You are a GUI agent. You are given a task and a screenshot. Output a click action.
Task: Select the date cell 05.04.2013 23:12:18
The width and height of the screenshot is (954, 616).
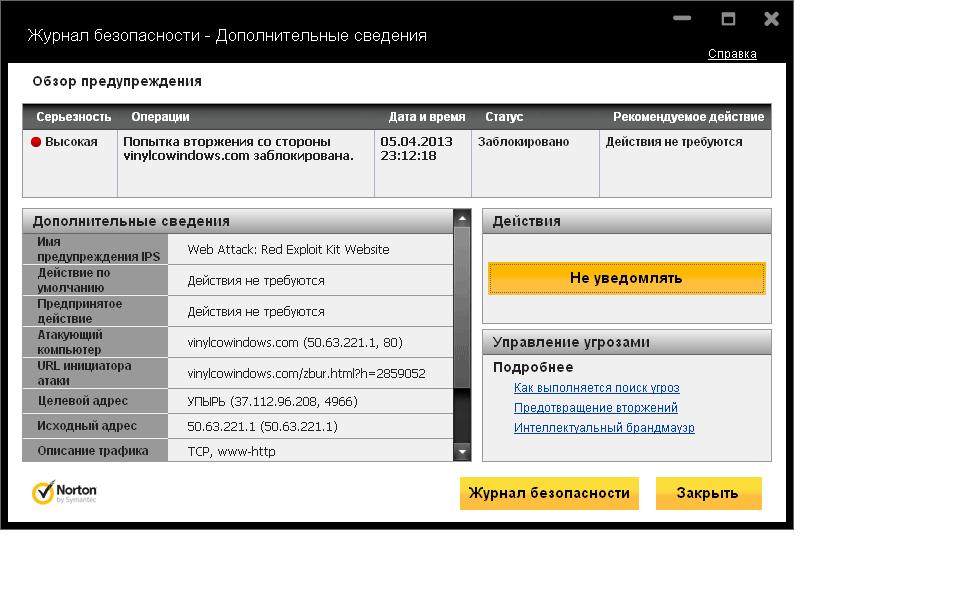423,163
